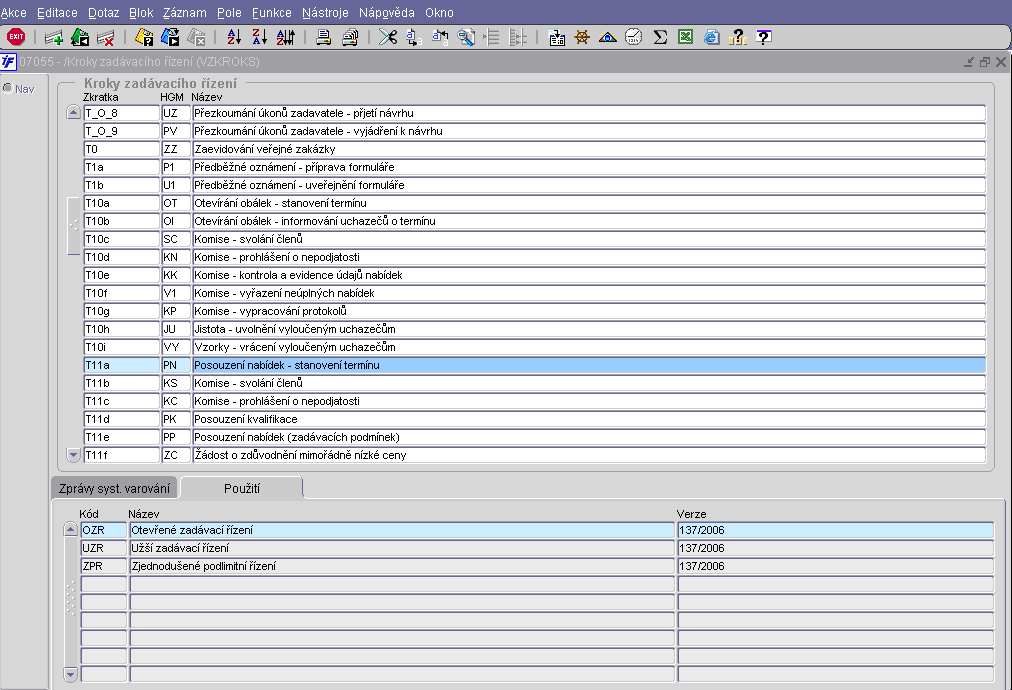This screenshot has width=1012, height=690.
Task: Click Verze 137/2006 in the ZPR row
Action: [x=835, y=566]
